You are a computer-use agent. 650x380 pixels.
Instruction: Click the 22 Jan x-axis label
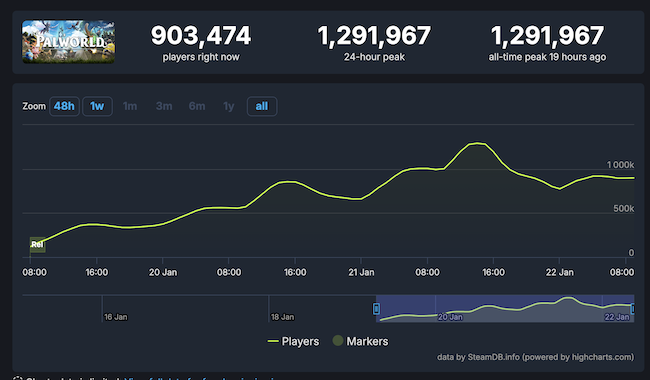560,272
